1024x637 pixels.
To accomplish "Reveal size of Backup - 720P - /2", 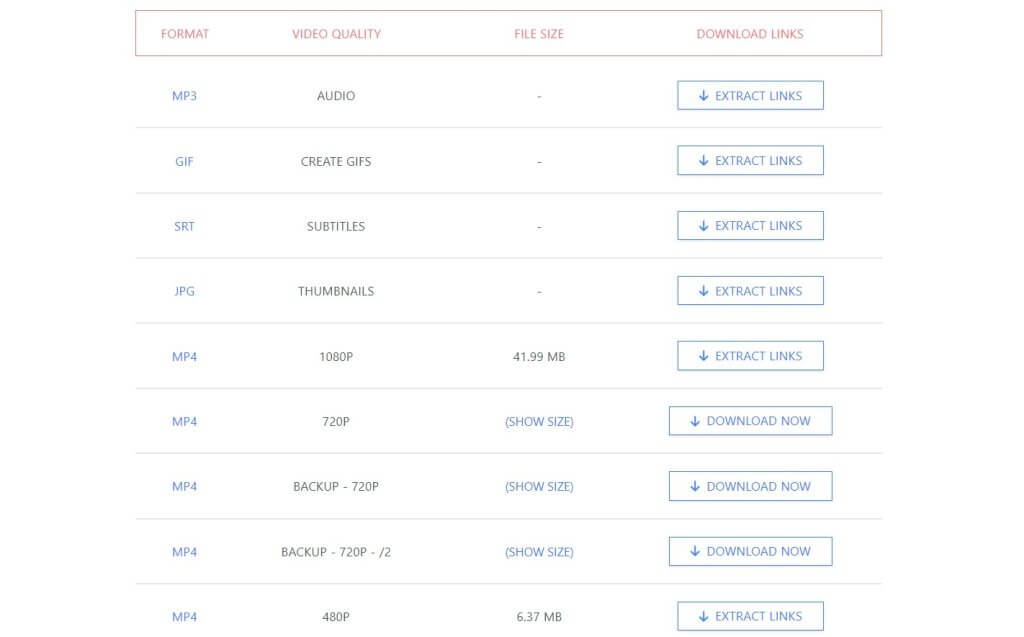I will pos(539,552).
